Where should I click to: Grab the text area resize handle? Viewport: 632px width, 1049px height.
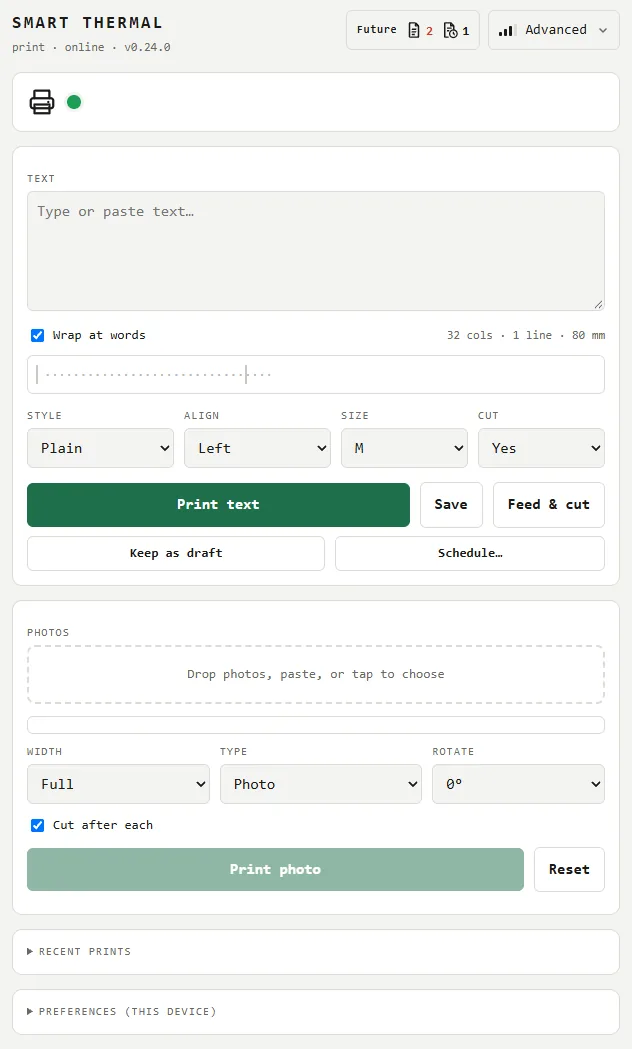598,304
